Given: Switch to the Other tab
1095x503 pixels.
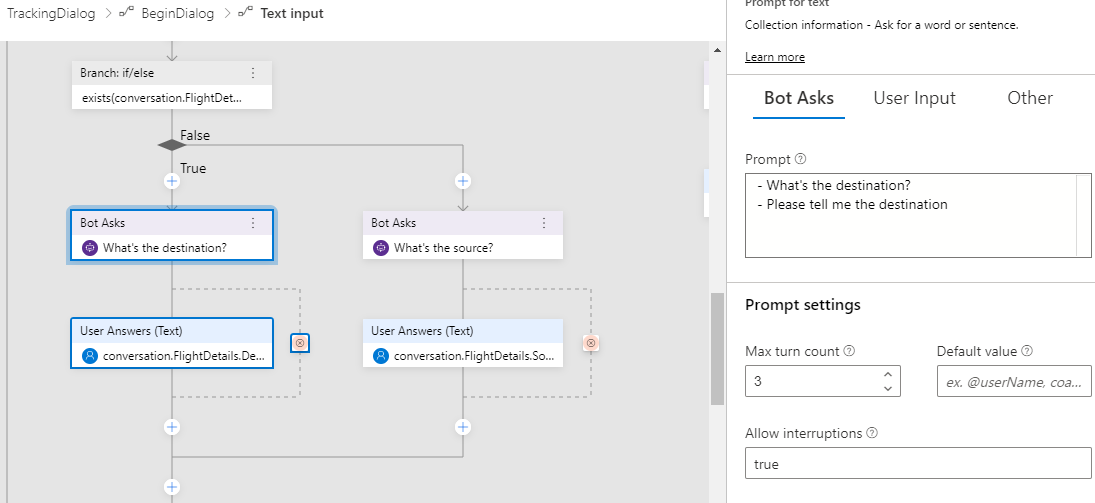Looking at the screenshot, I should (1029, 98).
